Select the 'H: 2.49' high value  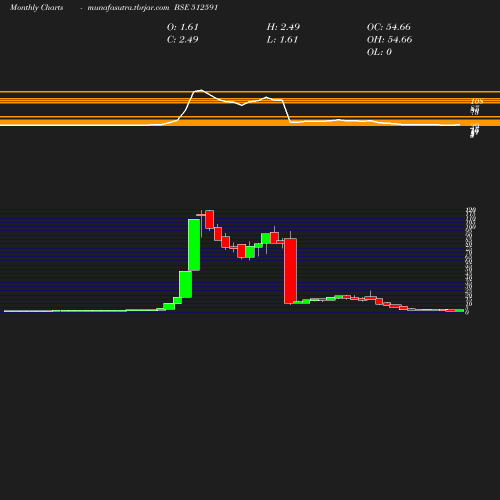(283, 27)
